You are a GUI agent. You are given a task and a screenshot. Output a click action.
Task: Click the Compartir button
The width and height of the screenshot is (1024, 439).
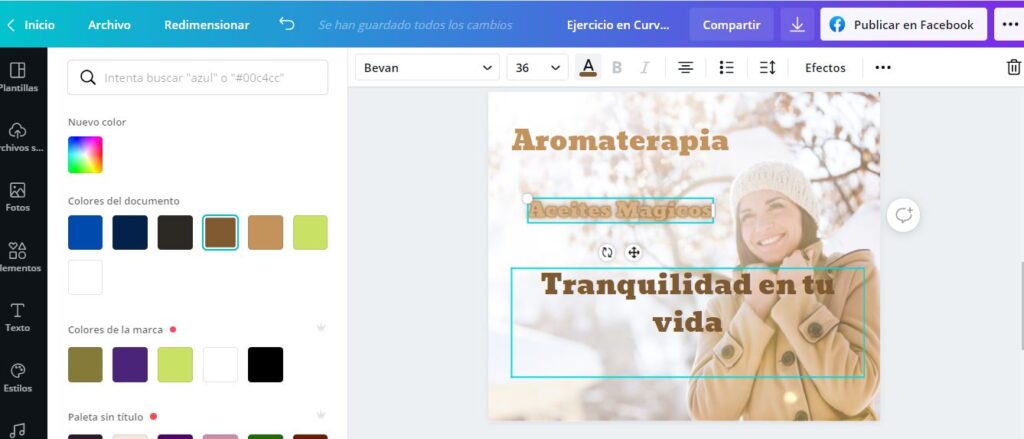(732, 25)
